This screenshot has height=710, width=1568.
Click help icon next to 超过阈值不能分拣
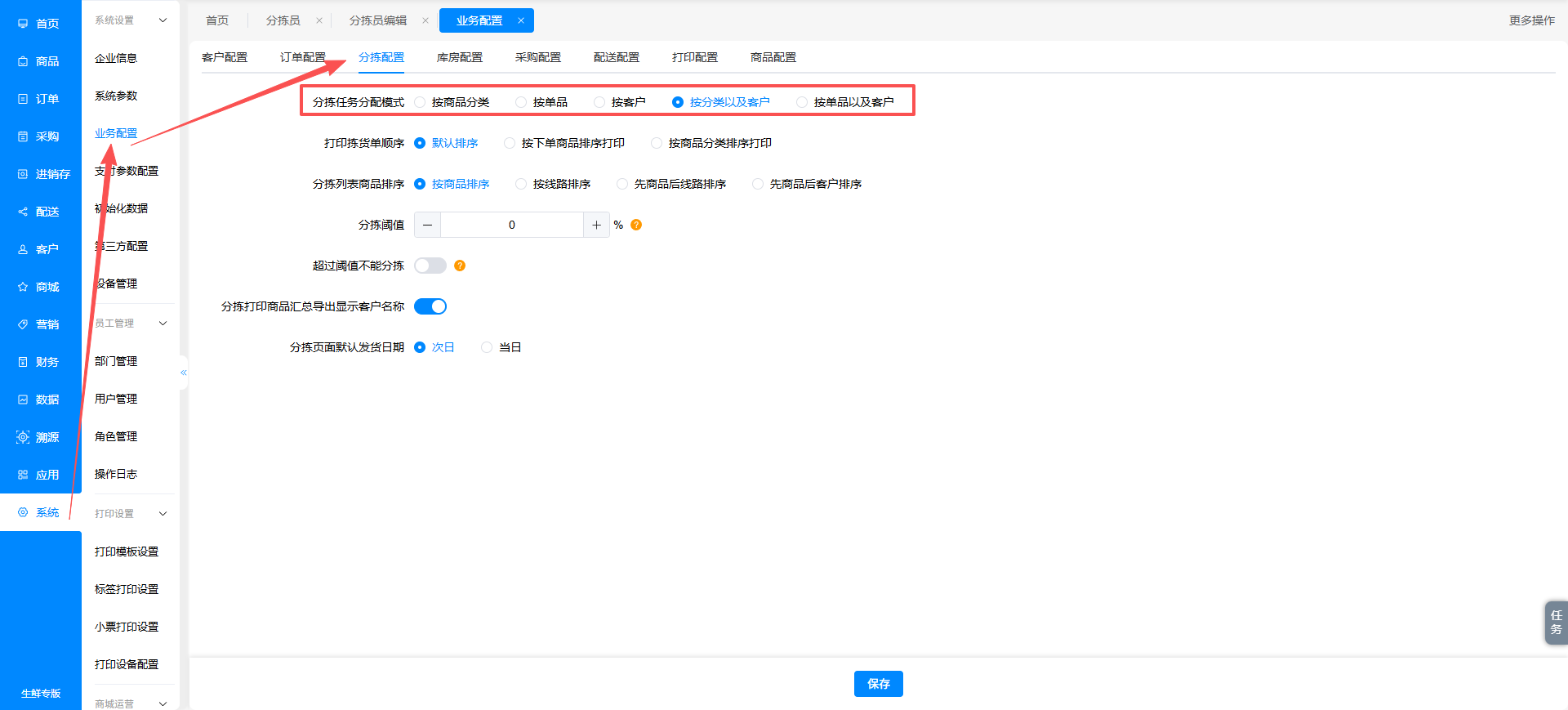point(460,266)
